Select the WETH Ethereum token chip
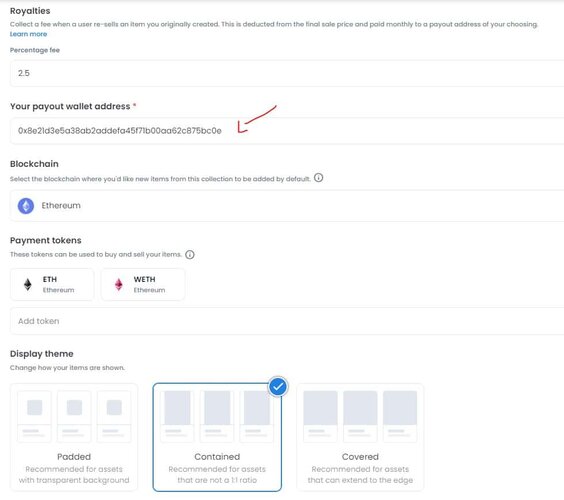Screen dimensions: 564x500 tap(143, 284)
